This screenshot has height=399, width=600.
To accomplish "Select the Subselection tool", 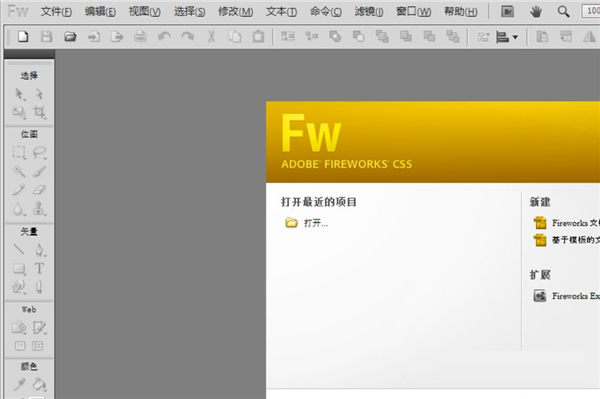I will tap(39, 94).
